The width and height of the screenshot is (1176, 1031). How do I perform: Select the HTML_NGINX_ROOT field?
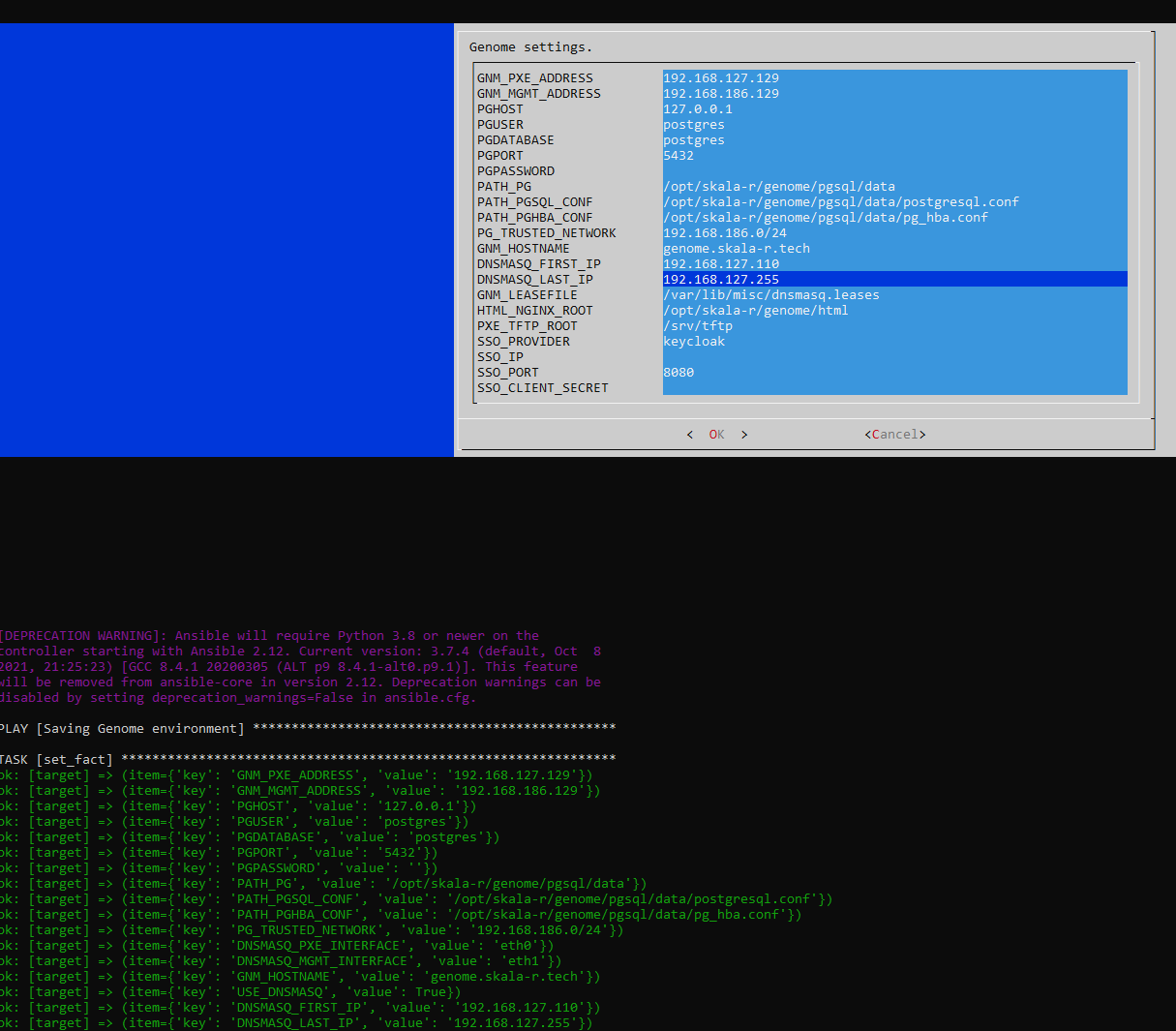point(894,311)
